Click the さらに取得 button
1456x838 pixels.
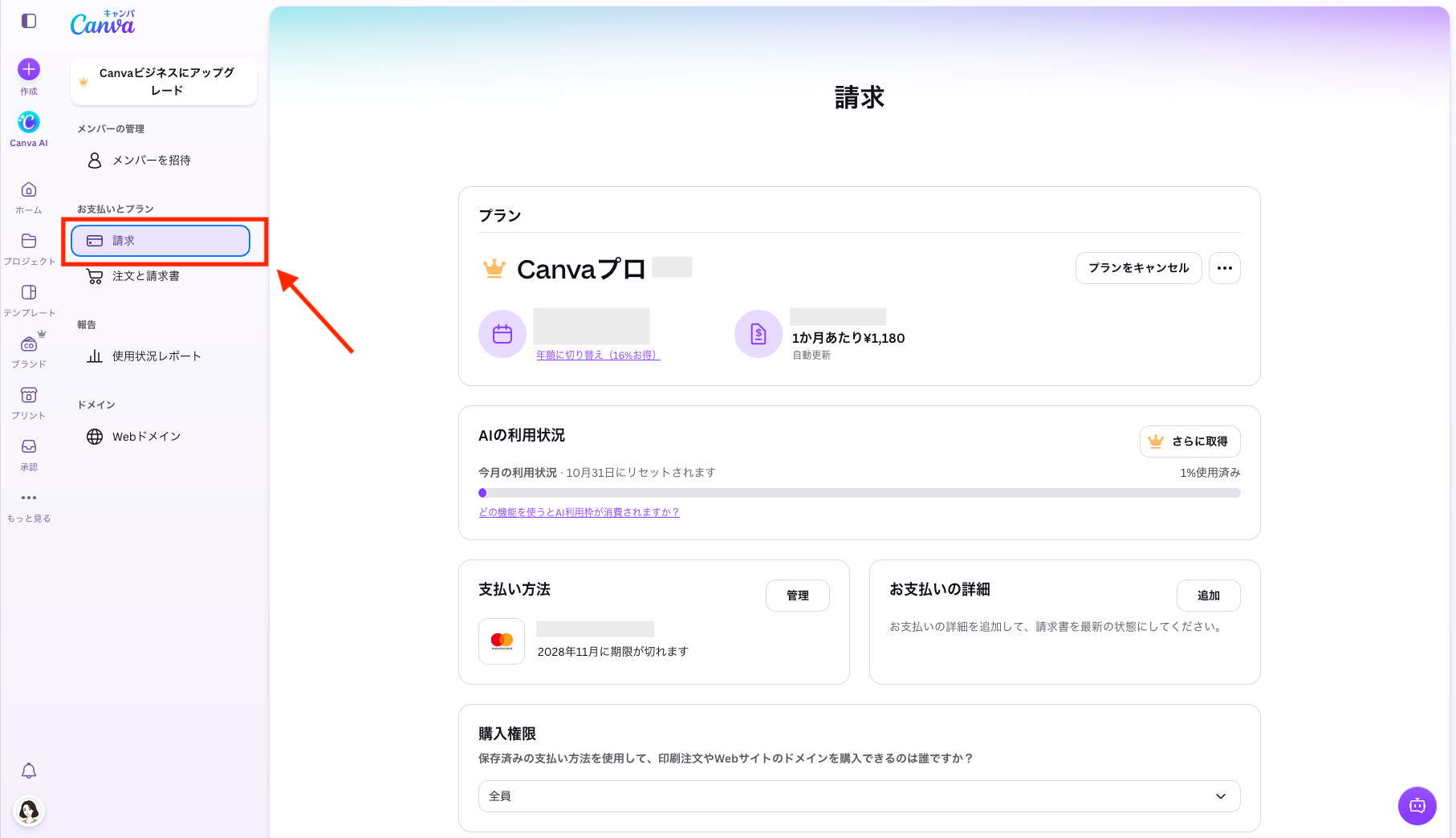click(1190, 441)
